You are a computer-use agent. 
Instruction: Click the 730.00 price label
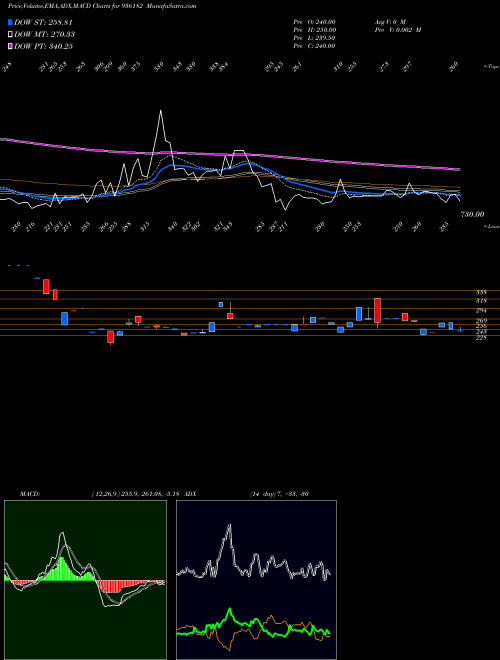pos(472,215)
